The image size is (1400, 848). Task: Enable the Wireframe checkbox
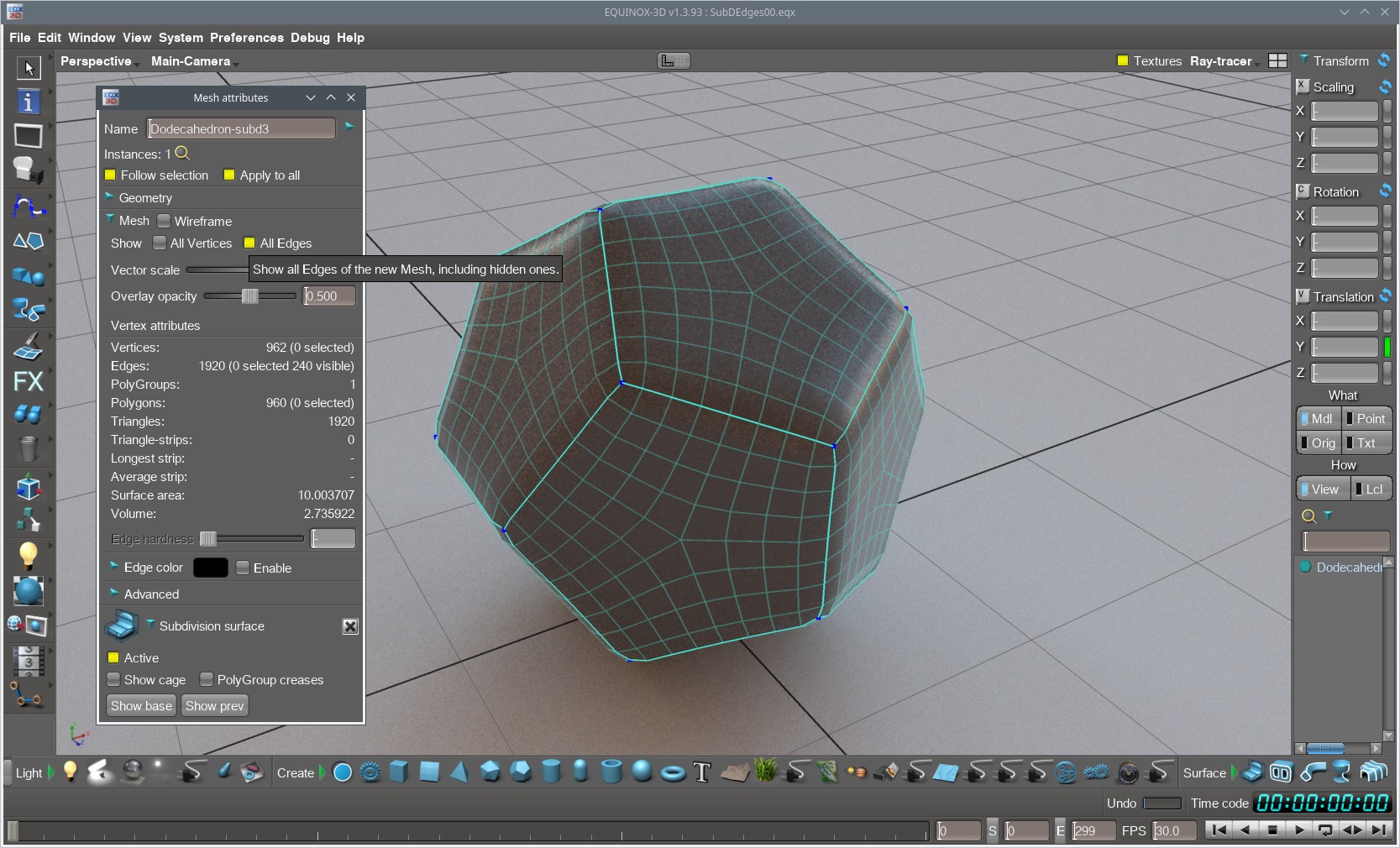164,221
